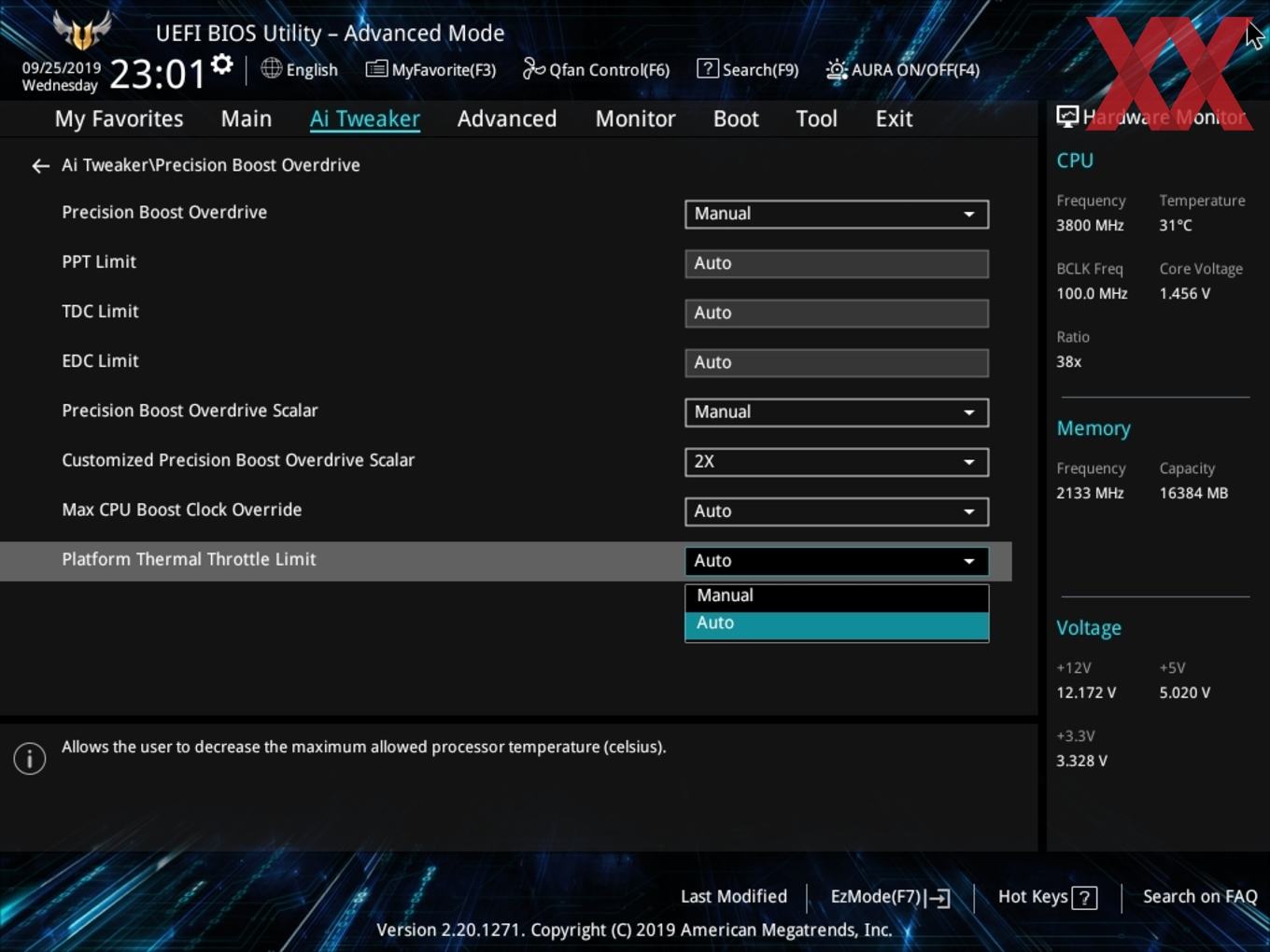Click the Max CPU Boost Clock Override label
Viewport: 1270px width, 952px height.
(x=182, y=510)
